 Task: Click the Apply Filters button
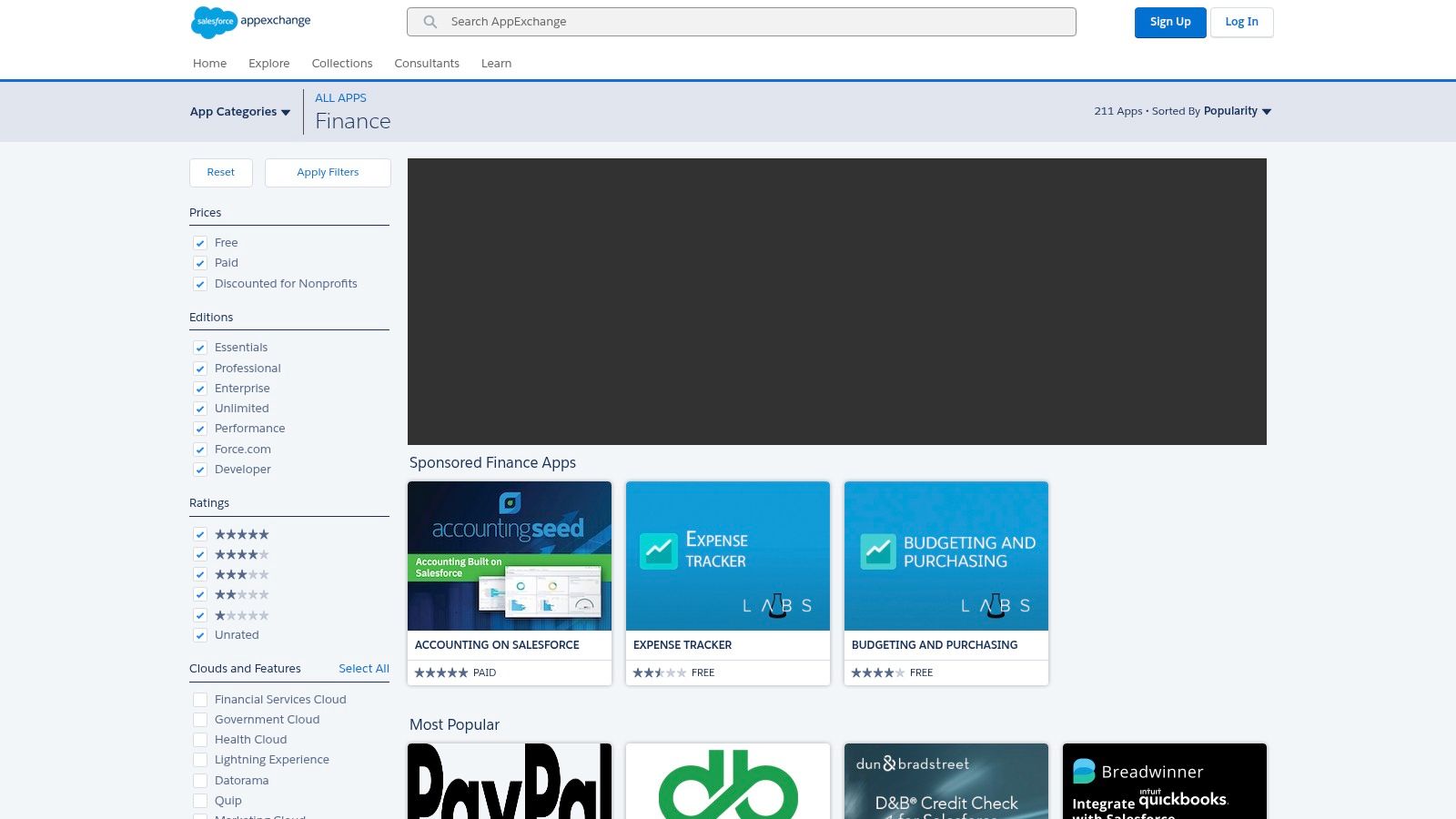[328, 173]
